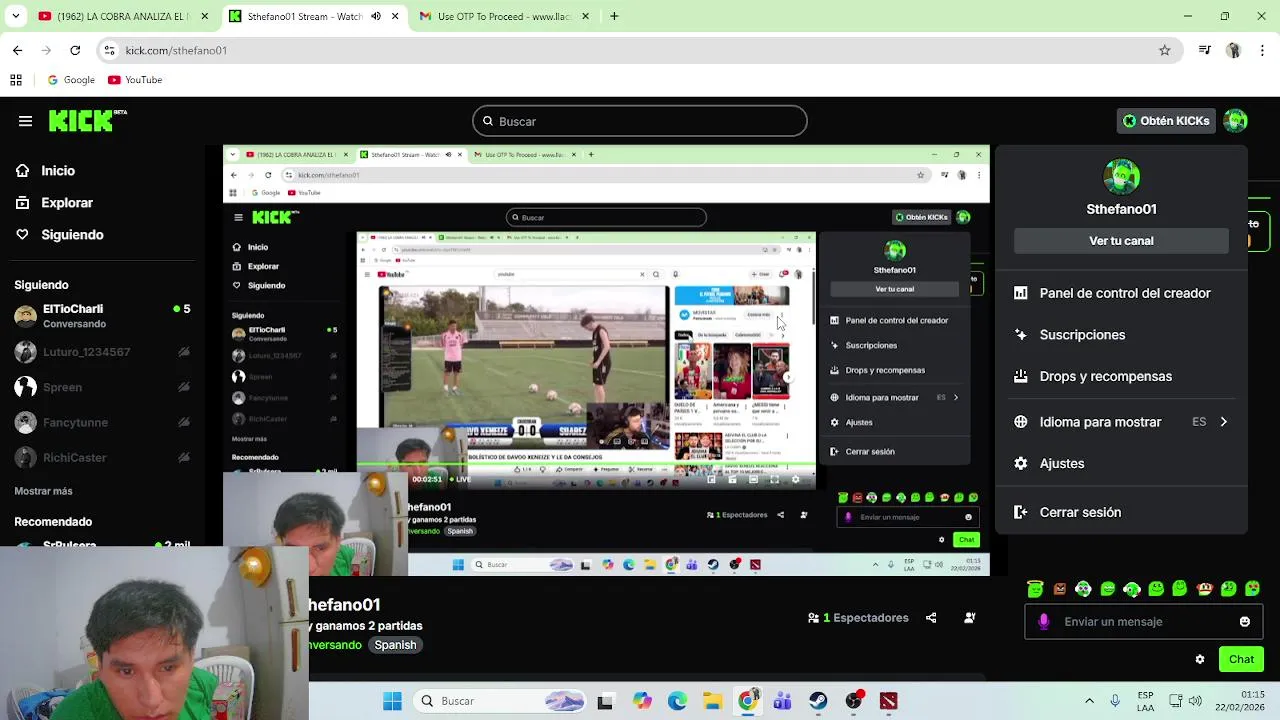This screenshot has height=720, width=1280.
Task: Open the Google bookmark
Action: 72,80
